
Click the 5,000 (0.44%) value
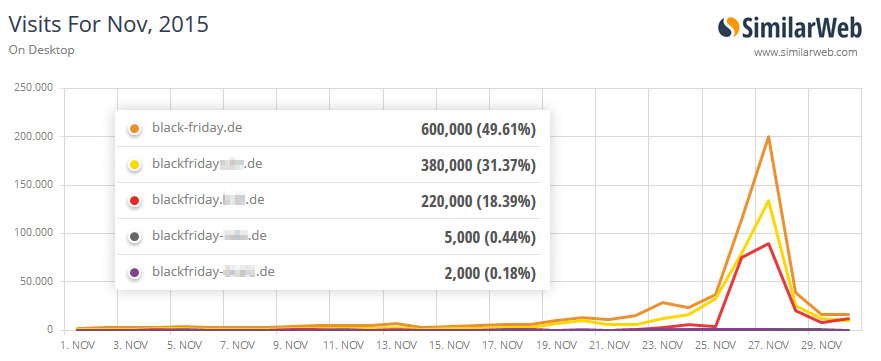[x=489, y=237]
